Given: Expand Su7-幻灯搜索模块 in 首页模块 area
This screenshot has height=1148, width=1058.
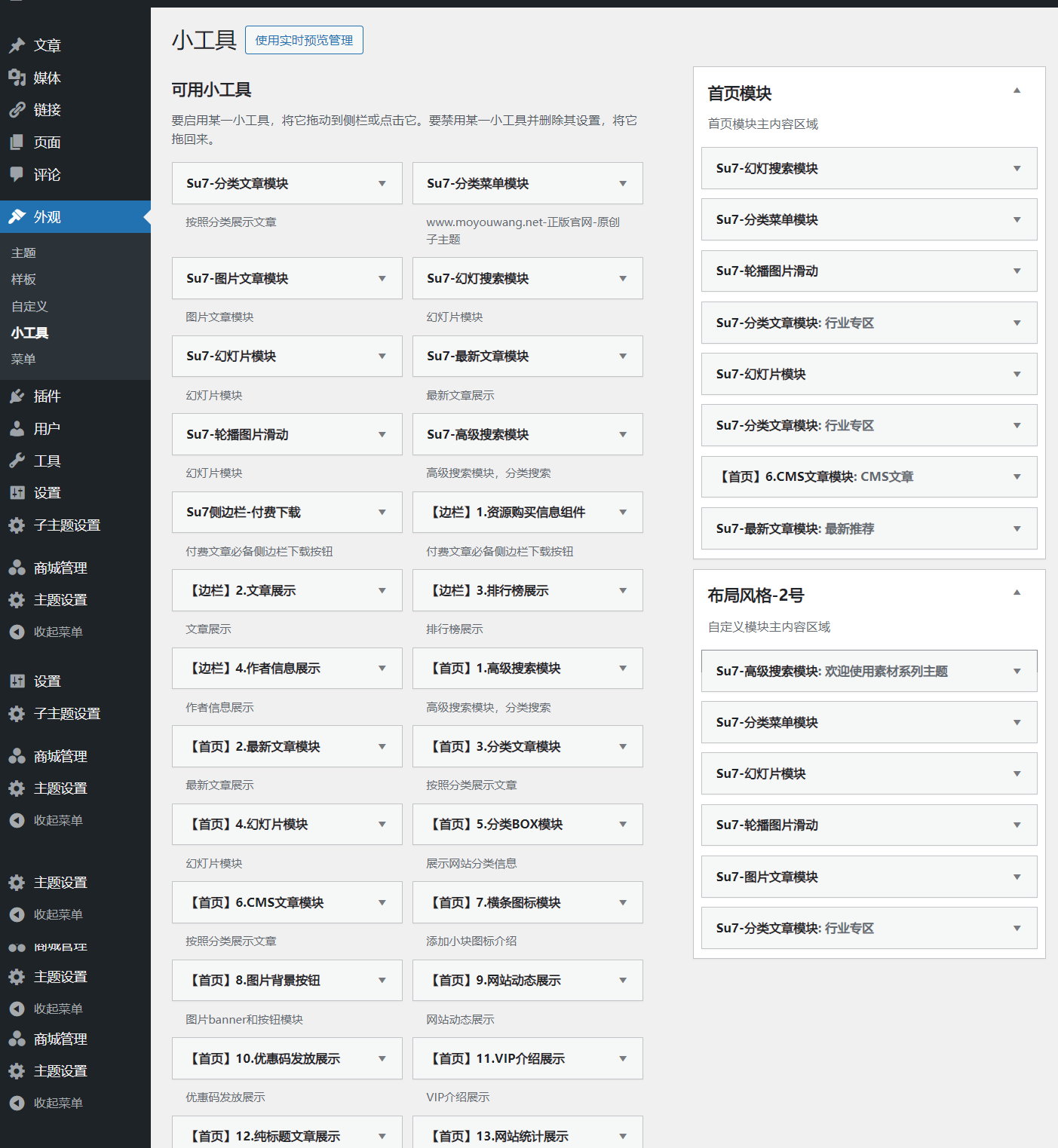Looking at the screenshot, I should [x=1017, y=169].
